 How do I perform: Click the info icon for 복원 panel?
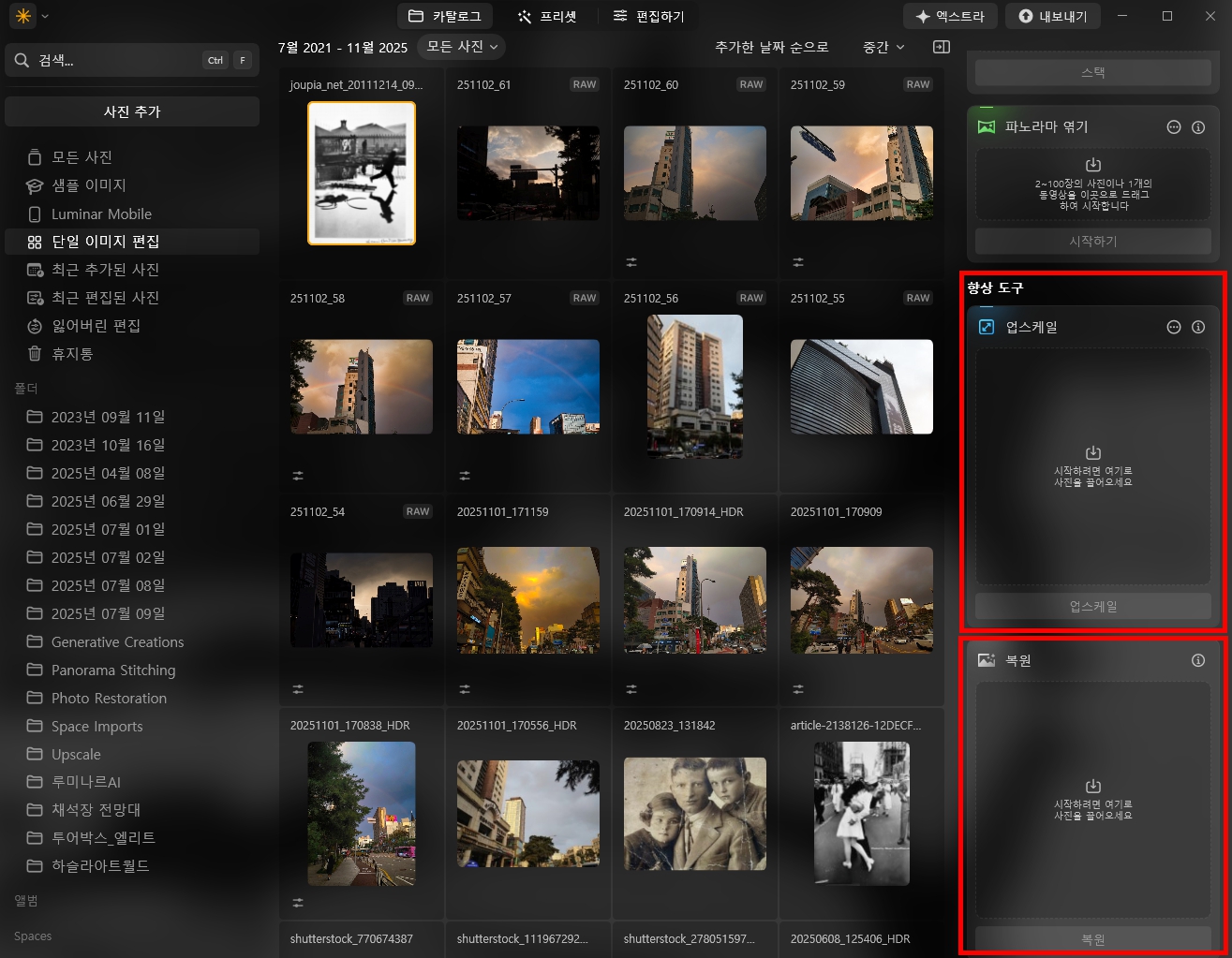1198,660
